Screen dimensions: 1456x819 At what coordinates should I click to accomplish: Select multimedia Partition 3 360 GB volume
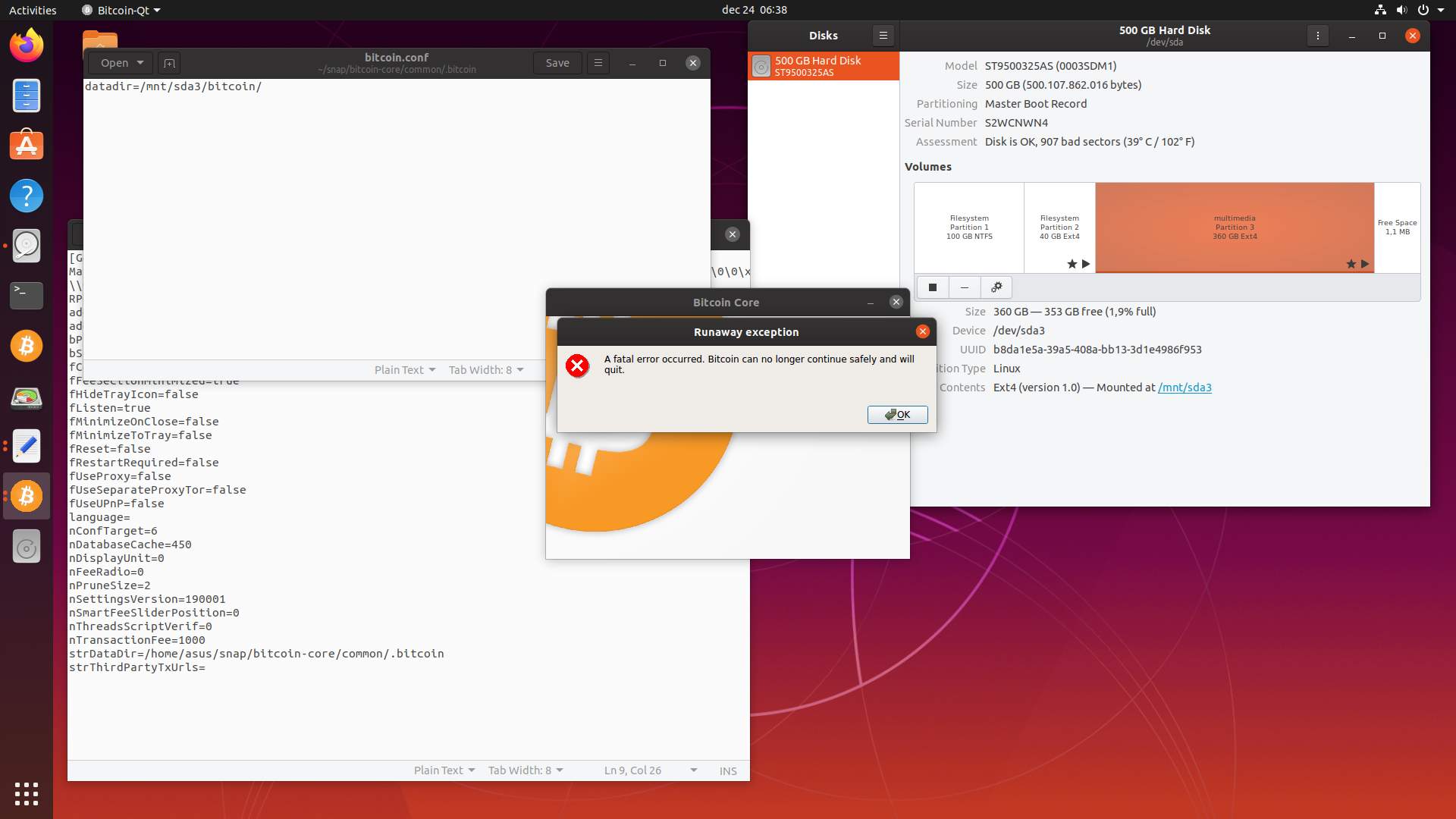coord(1235,227)
